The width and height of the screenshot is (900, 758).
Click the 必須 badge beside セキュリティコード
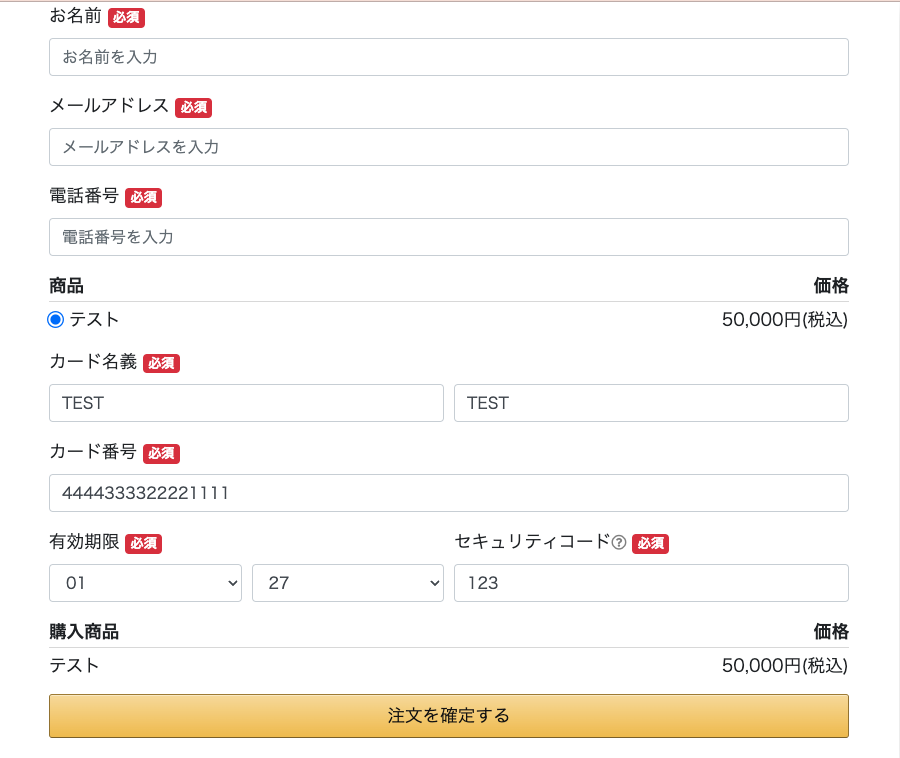click(650, 543)
